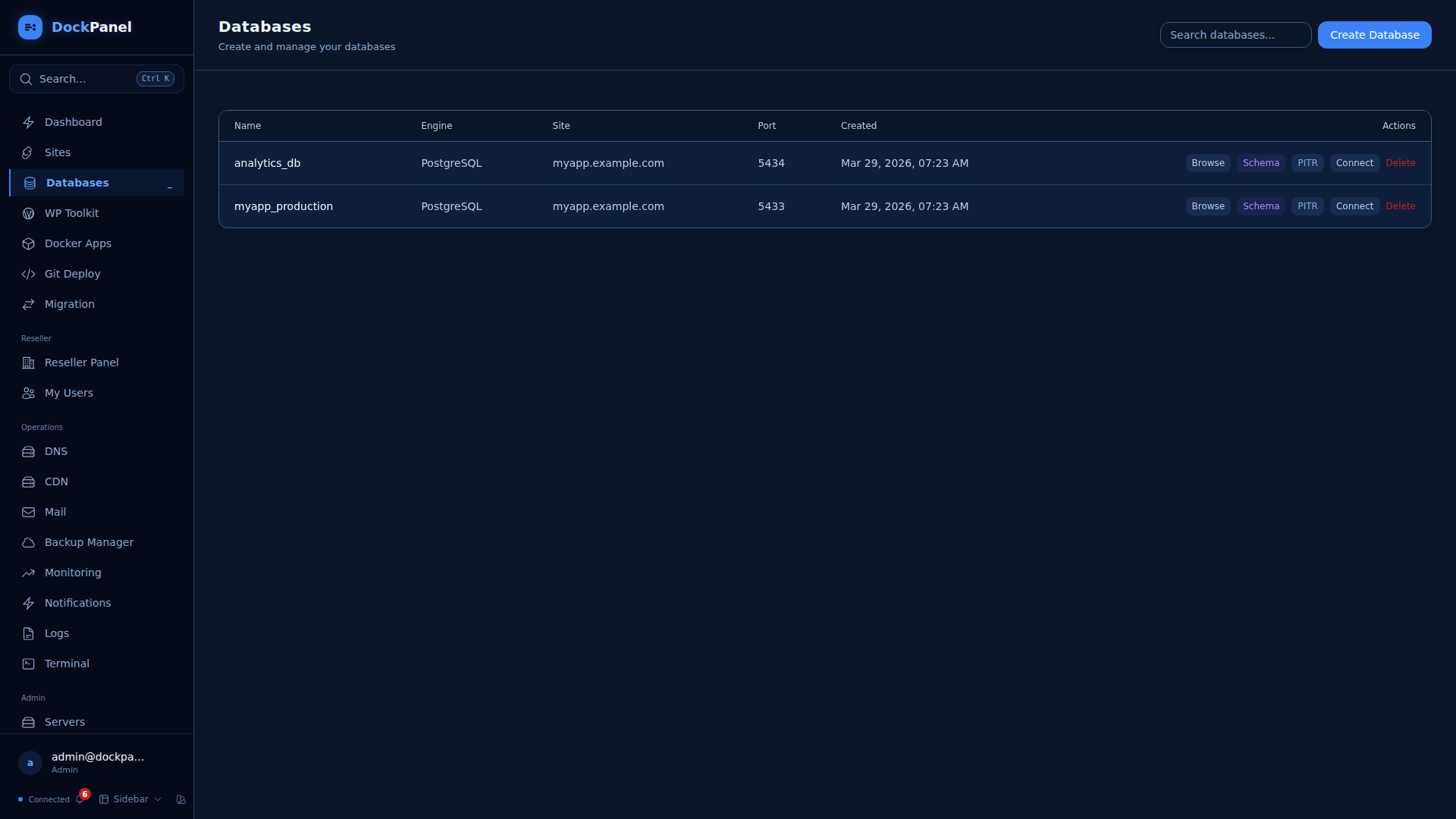1456x819 pixels.
Task: Open PITR for analytics_db
Action: pos(1307,163)
